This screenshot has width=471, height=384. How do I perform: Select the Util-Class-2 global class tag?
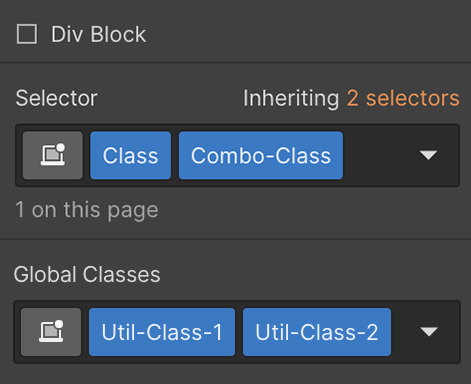(317, 332)
